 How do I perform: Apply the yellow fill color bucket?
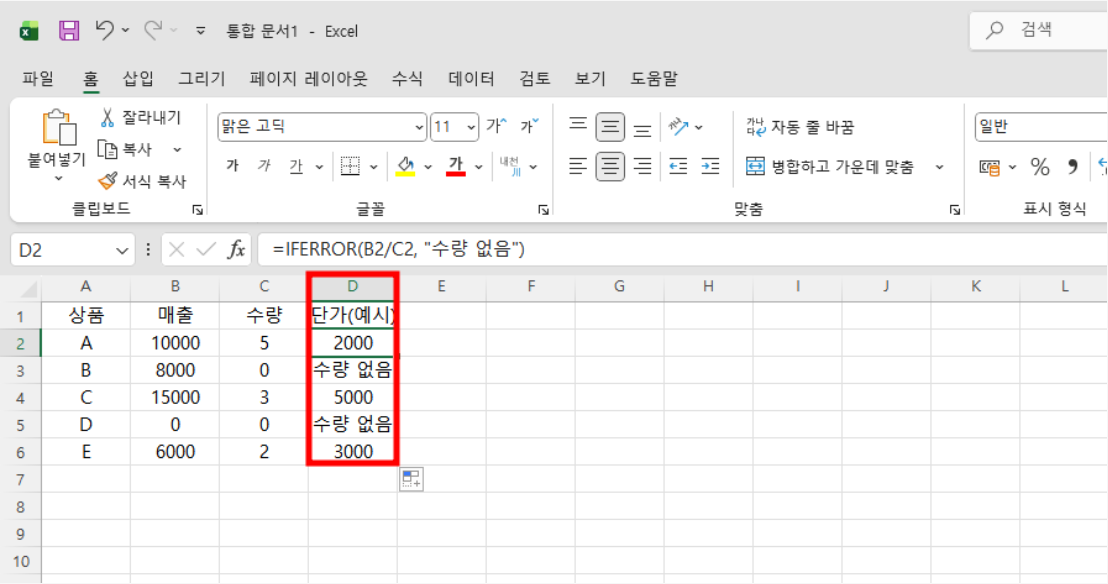pyautogui.click(x=406, y=166)
